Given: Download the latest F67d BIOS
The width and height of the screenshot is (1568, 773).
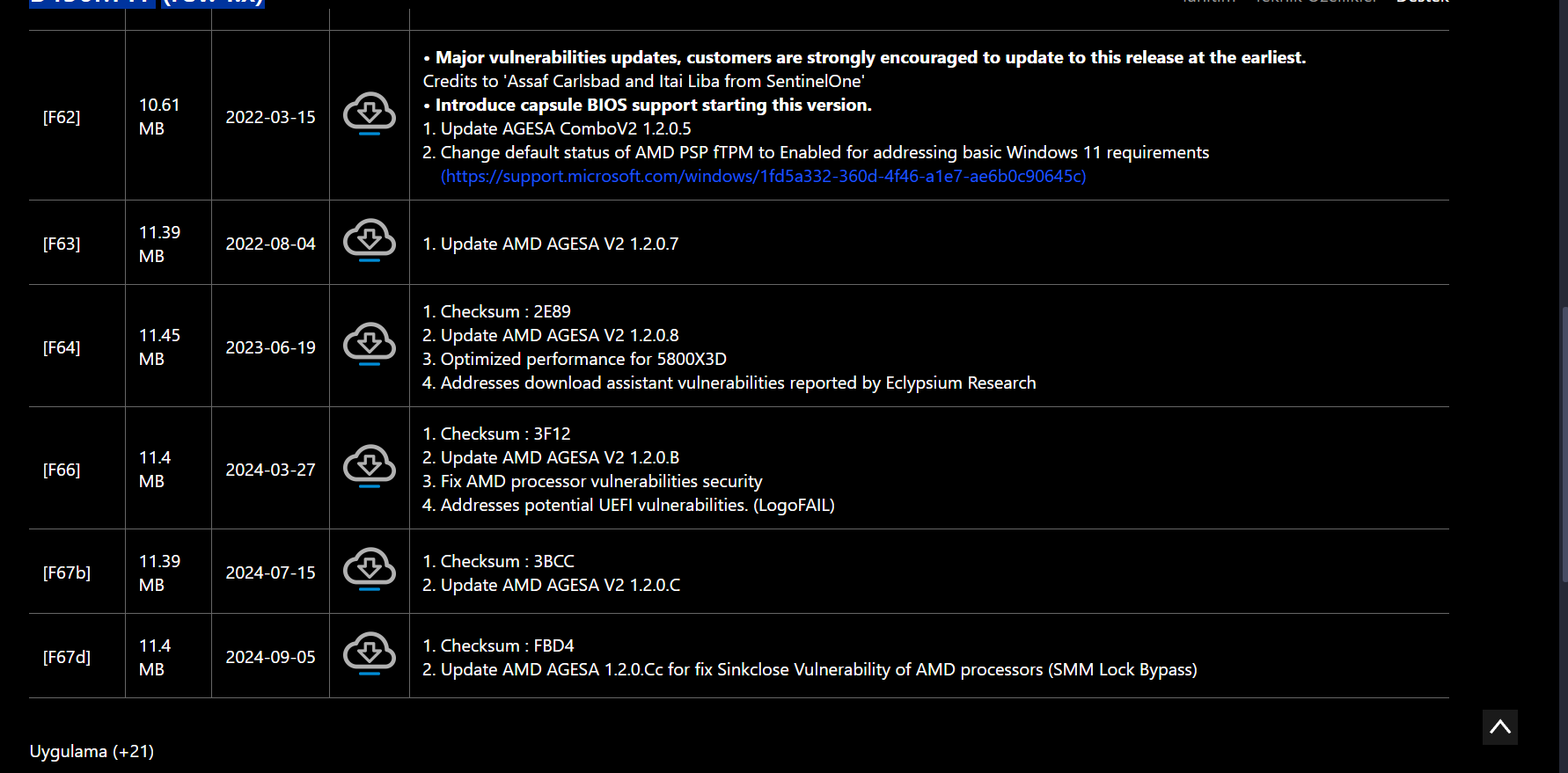Looking at the screenshot, I should (370, 653).
